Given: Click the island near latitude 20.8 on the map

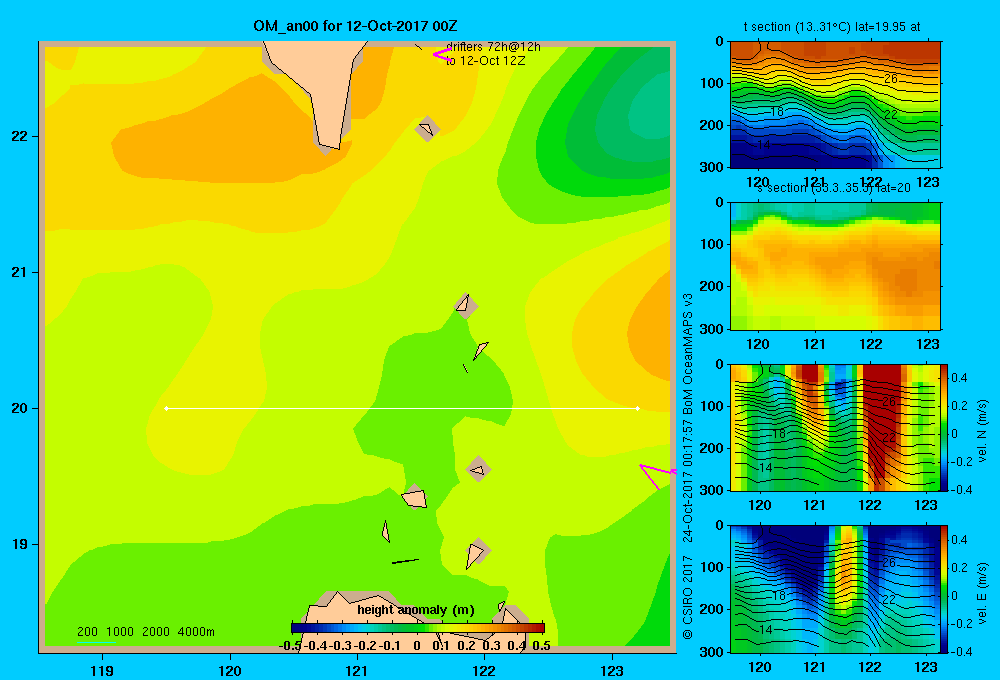Looking at the screenshot, I should click(x=465, y=305).
